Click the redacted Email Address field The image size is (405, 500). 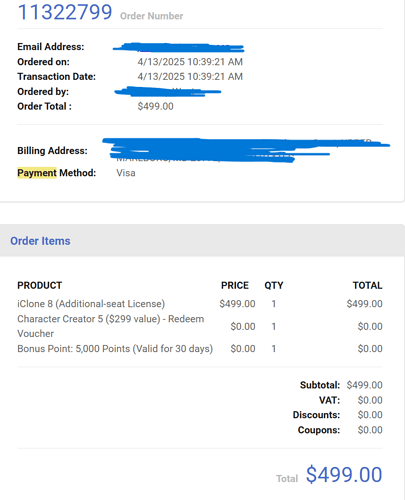tap(179, 48)
